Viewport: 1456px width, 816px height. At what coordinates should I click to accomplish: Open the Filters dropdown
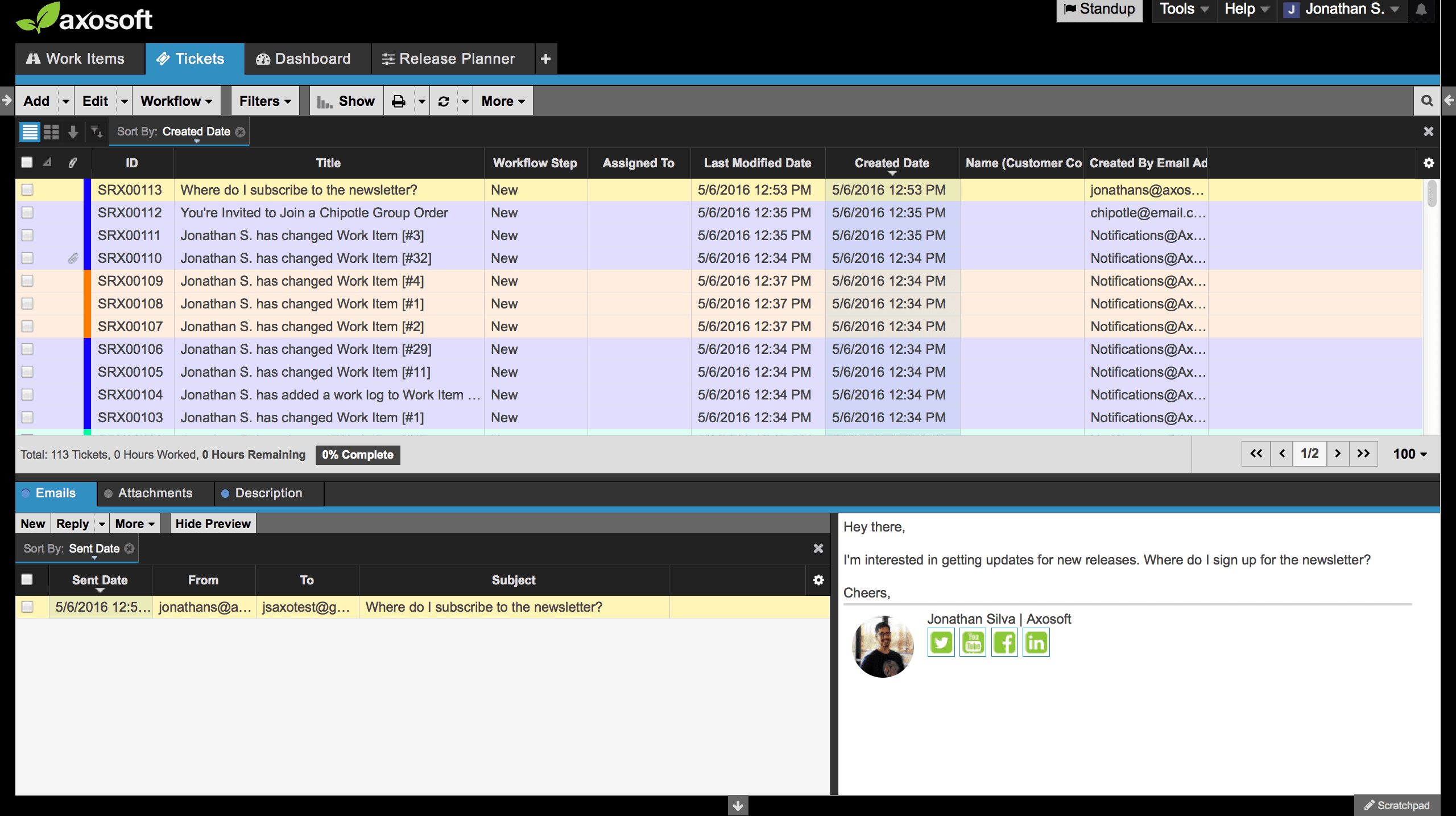click(265, 101)
